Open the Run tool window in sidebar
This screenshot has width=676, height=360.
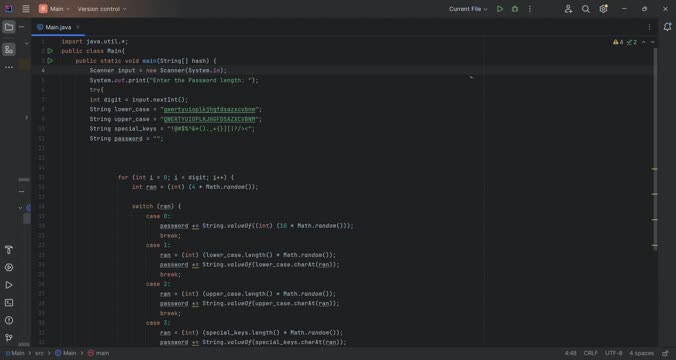pos(9,285)
